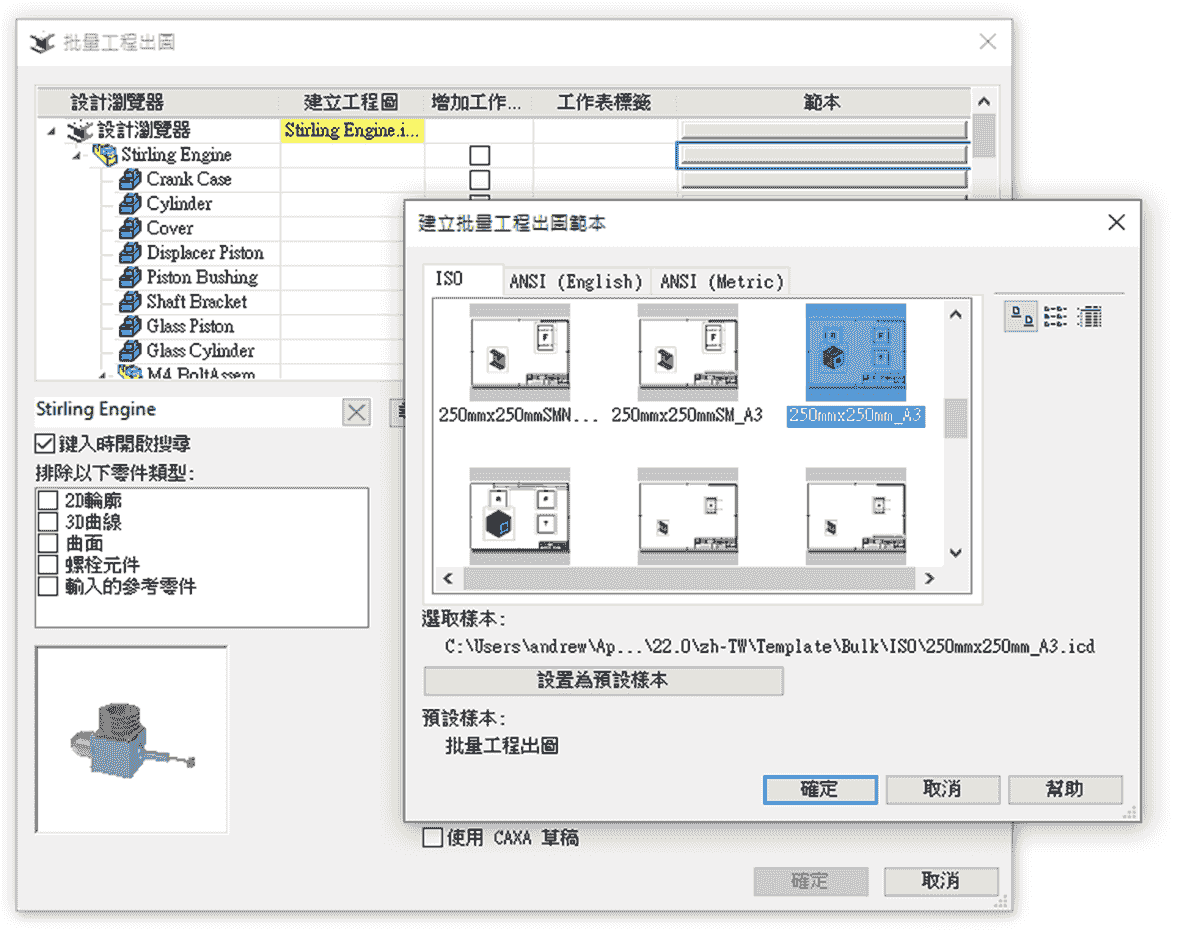
Task: Switch to the ANSI (English) tab
Action: coord(576,281)
